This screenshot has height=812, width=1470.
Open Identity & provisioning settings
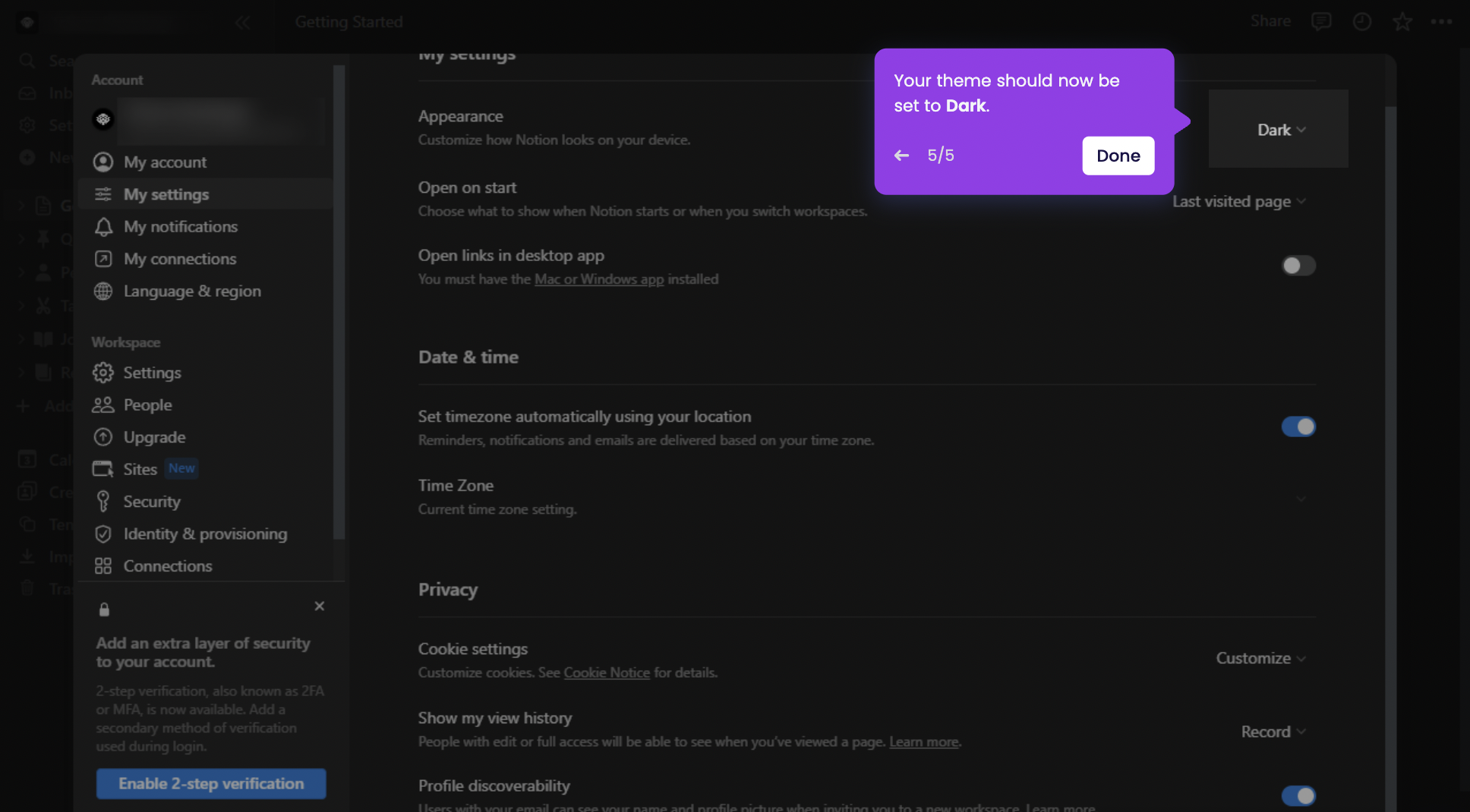[205, 533]
